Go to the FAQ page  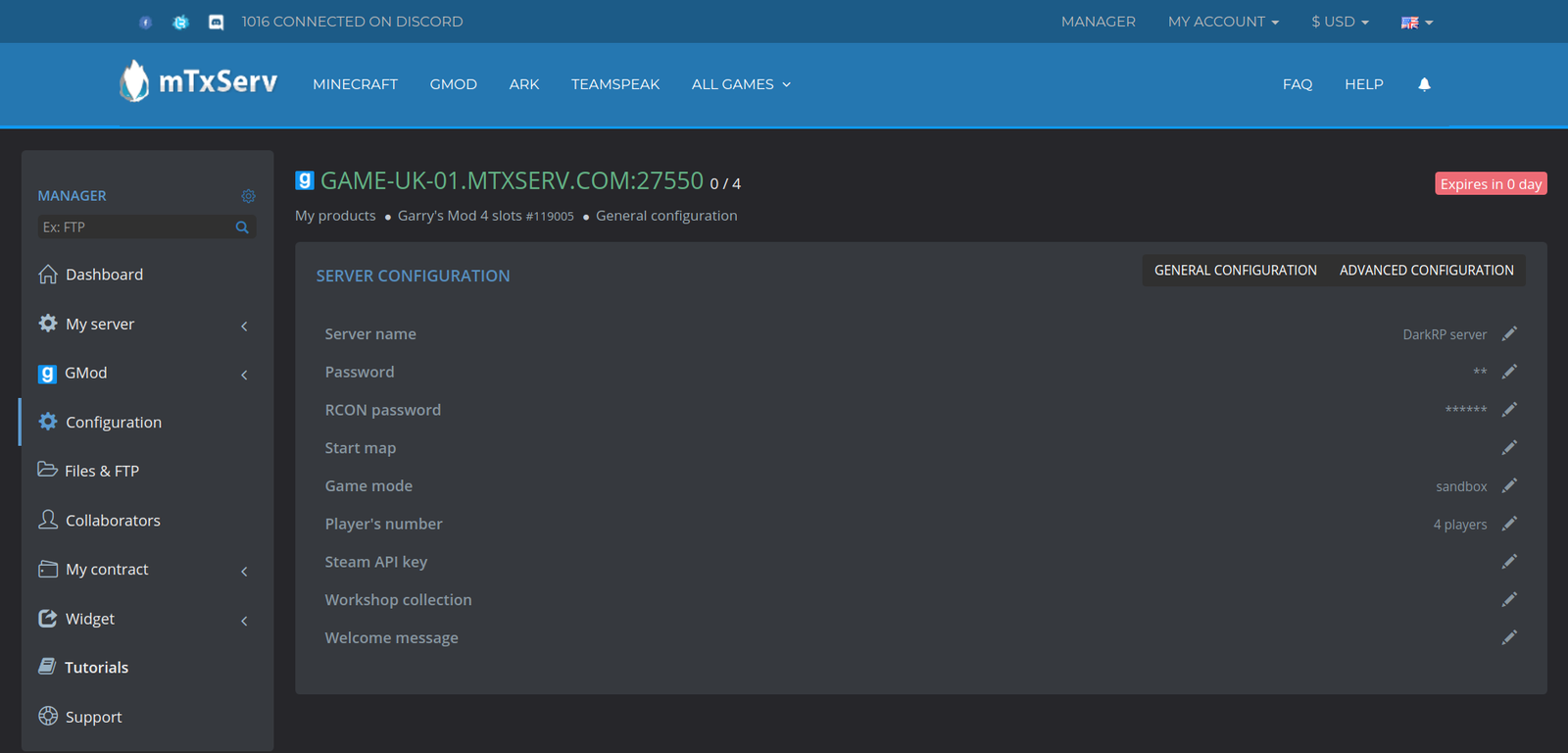coord(1298,84)
